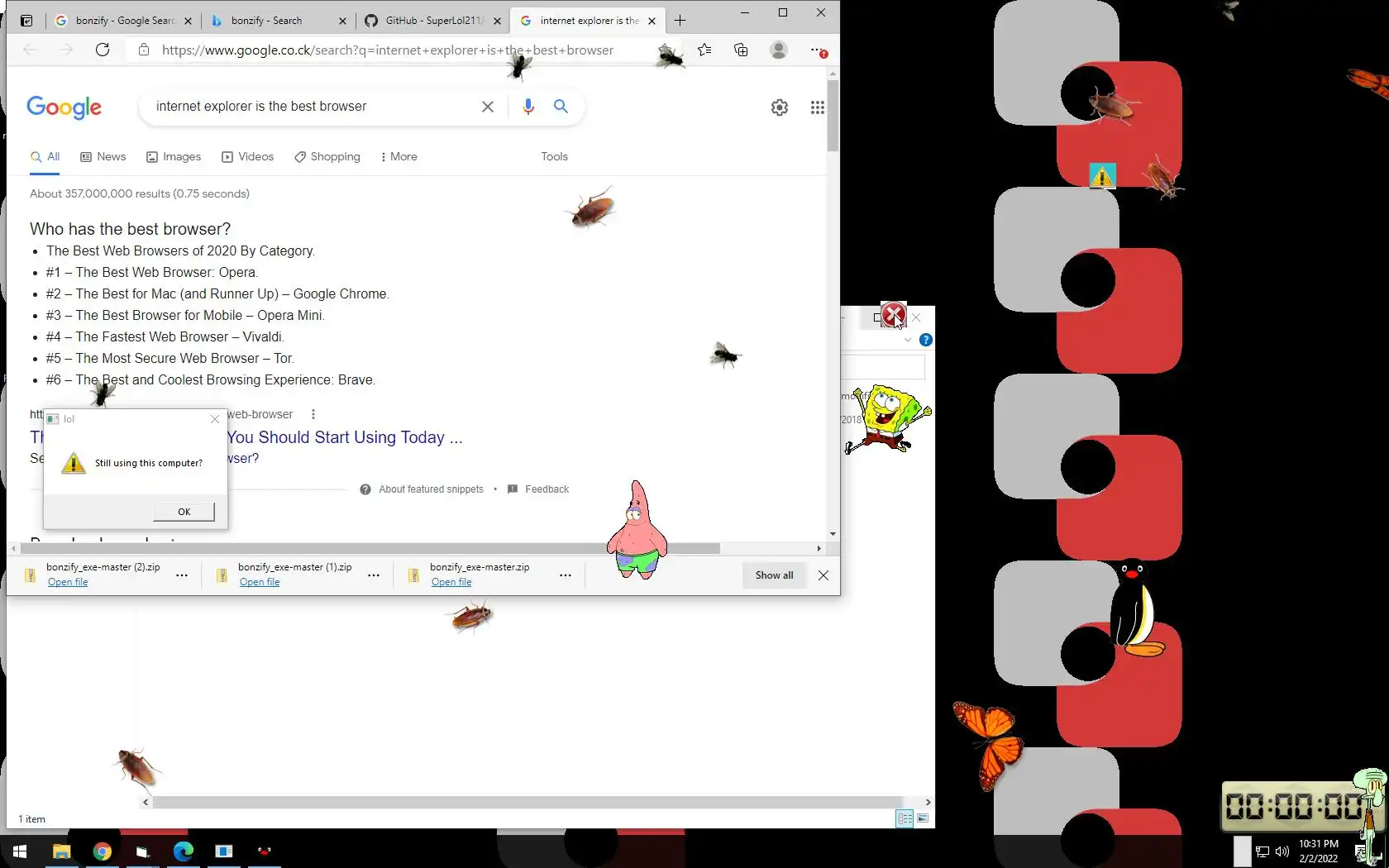
Task: Click the File Explorer horizontal scrollbar
Action: tap(527, 802)
